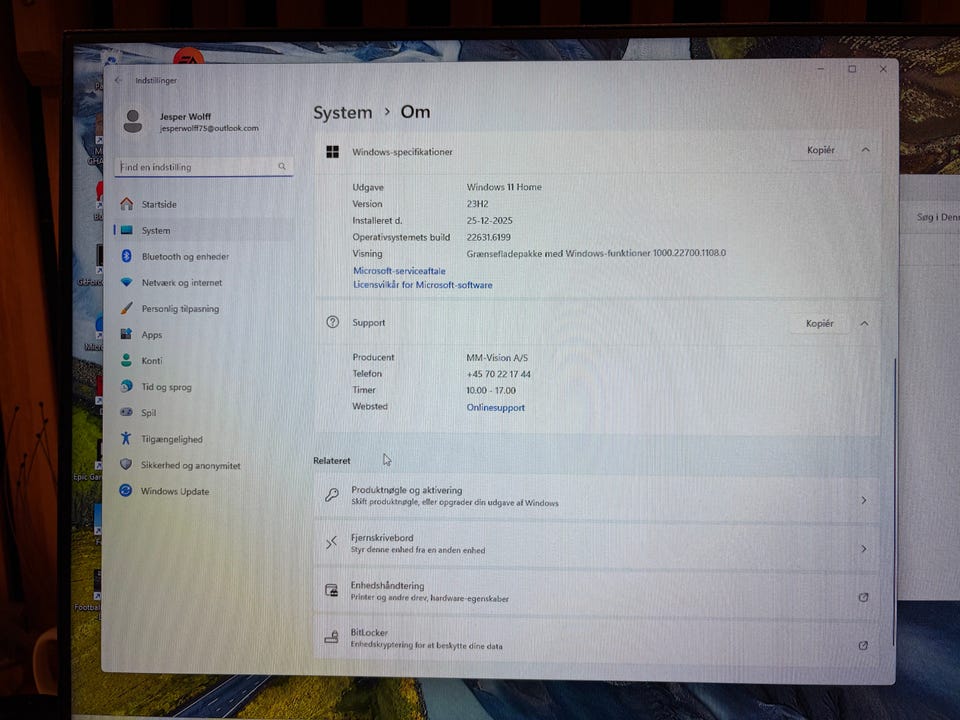
Task: Click the 23H2 version value
Action: pyautogui.click(x=477, y=204)
